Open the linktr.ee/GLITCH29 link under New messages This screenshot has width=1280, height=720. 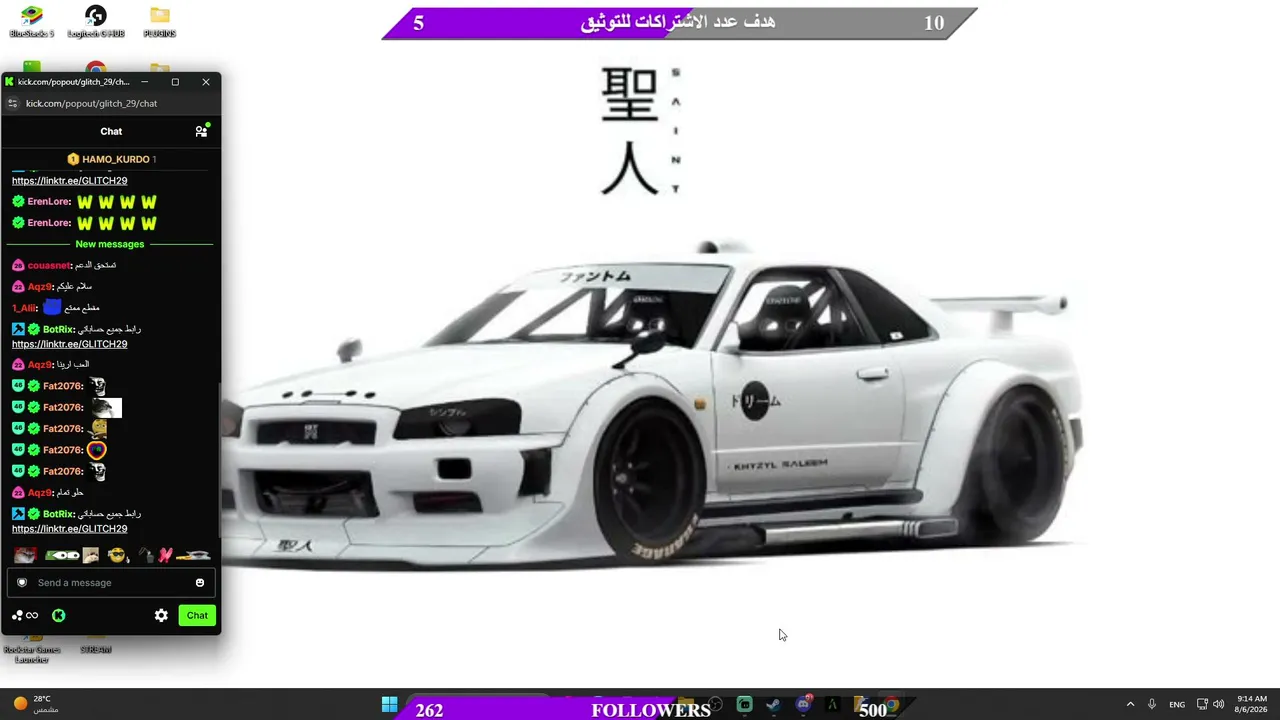click(x=69, y=344)
